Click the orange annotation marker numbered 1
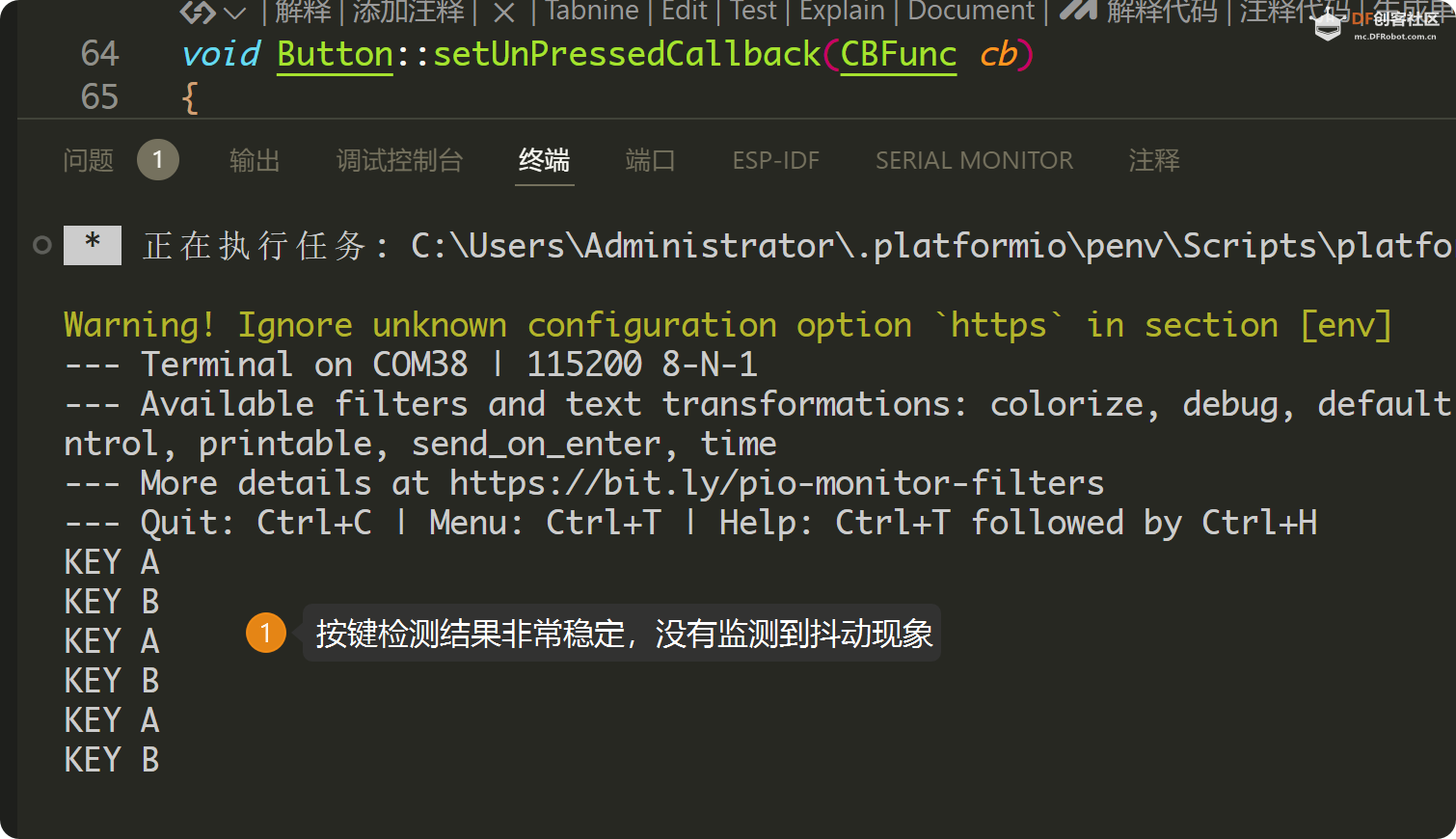The image size is (1456, 839). point(266,633)
